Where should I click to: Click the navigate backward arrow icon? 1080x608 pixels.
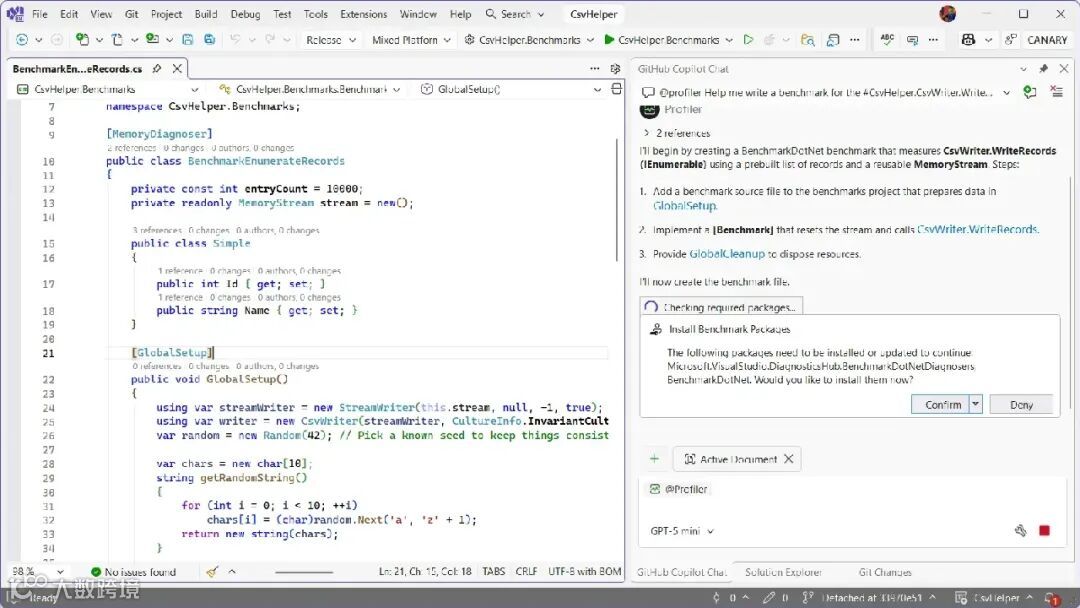click(x=21, y=40)
